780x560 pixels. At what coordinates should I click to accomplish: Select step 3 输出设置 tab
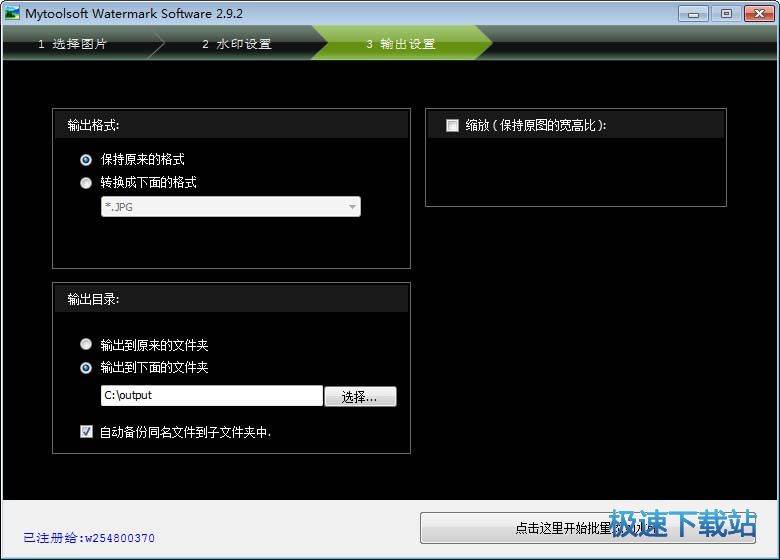(x=400, y=44)
